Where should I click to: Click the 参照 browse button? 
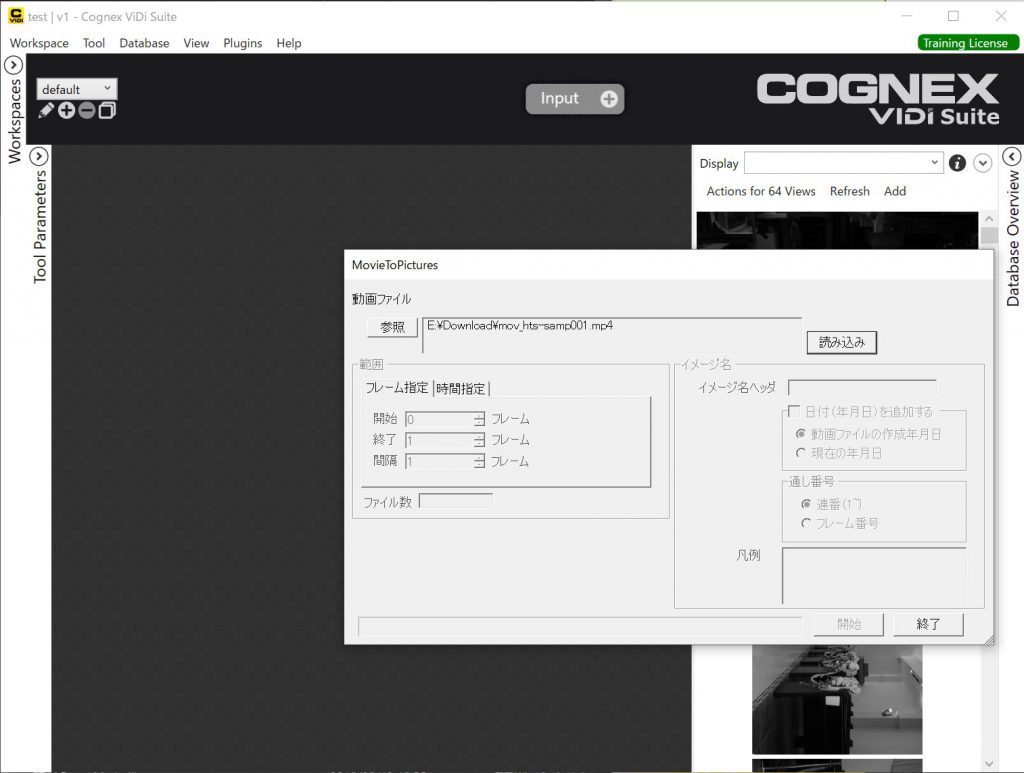(392, 327)
